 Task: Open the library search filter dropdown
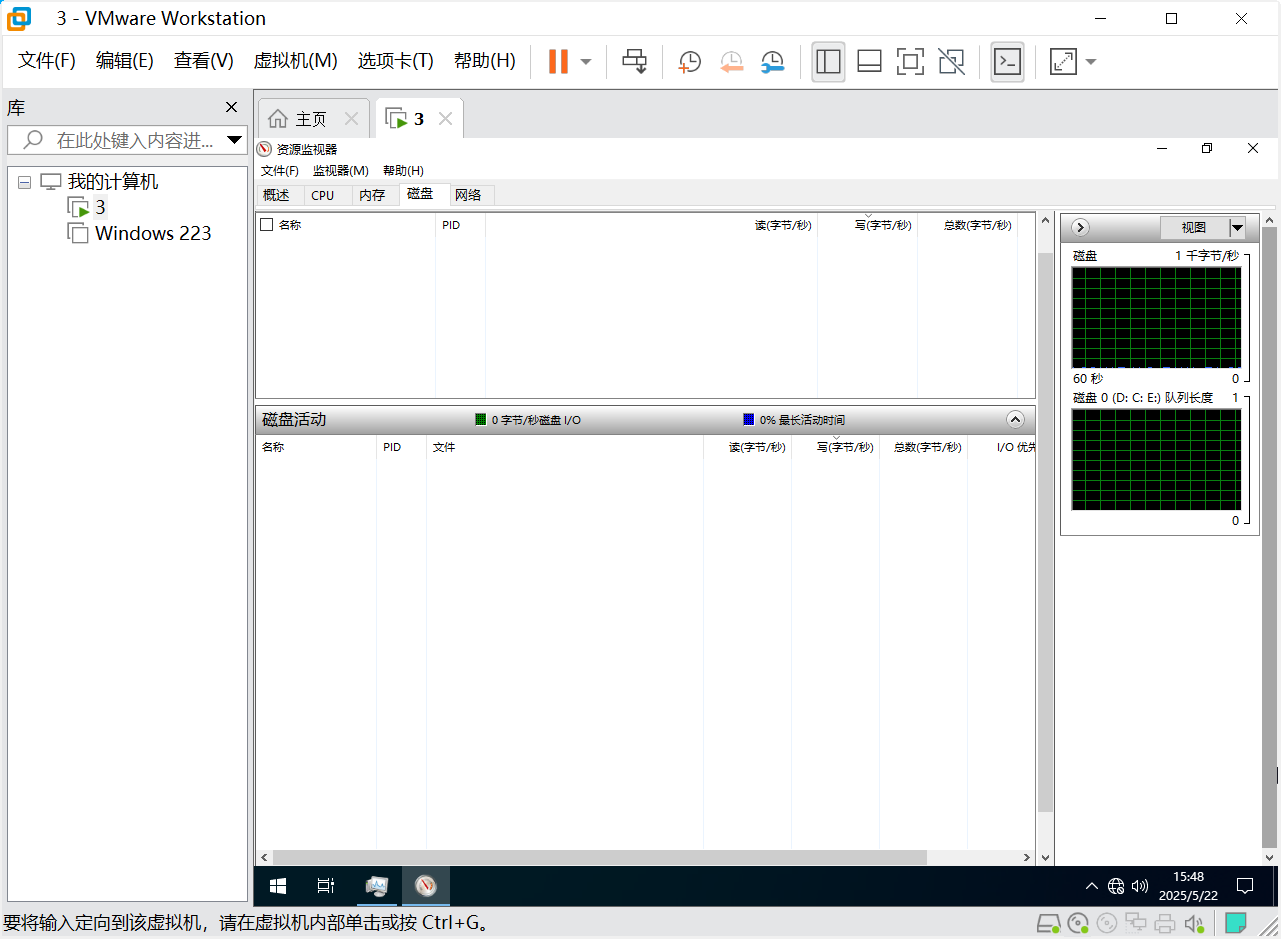234,140
